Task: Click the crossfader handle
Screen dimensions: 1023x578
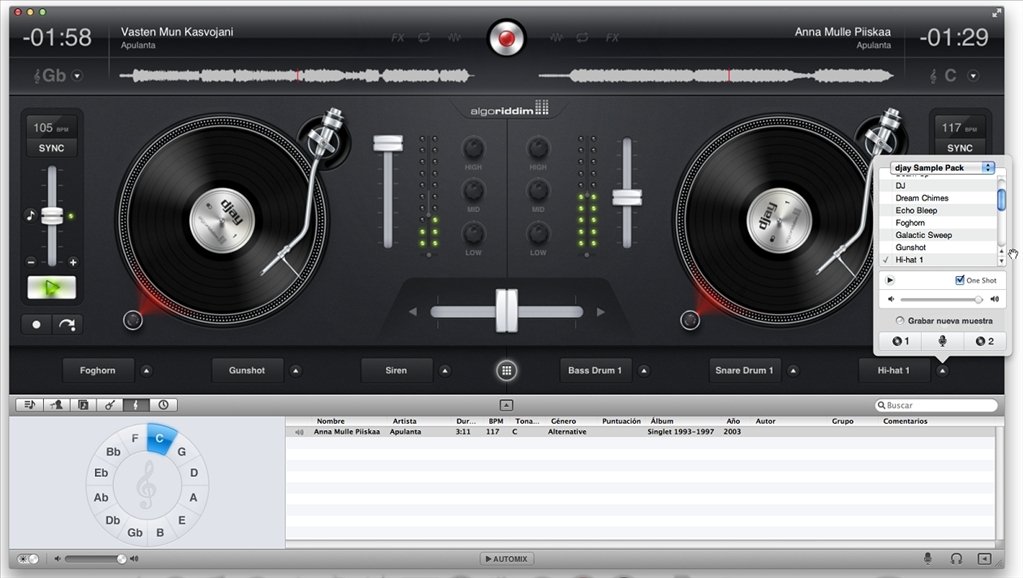Action: tap(506, 311)
